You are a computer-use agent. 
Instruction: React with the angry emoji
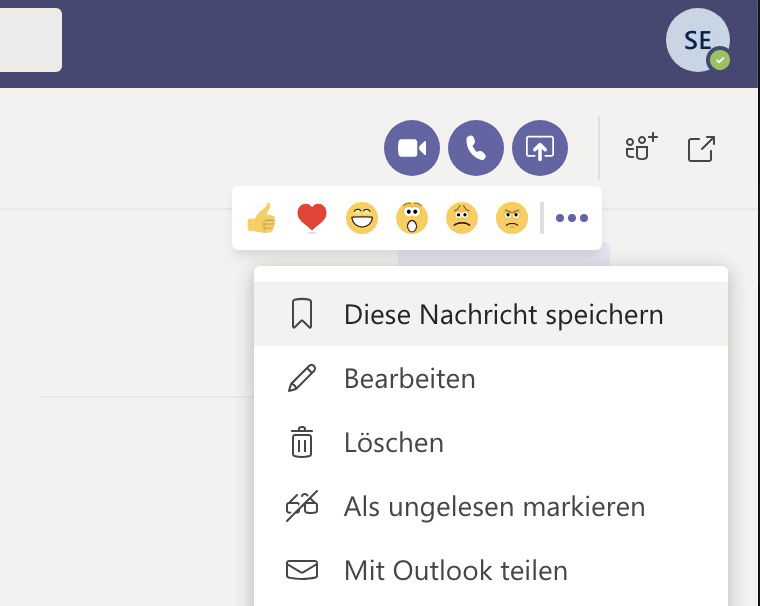coord(512,218)
